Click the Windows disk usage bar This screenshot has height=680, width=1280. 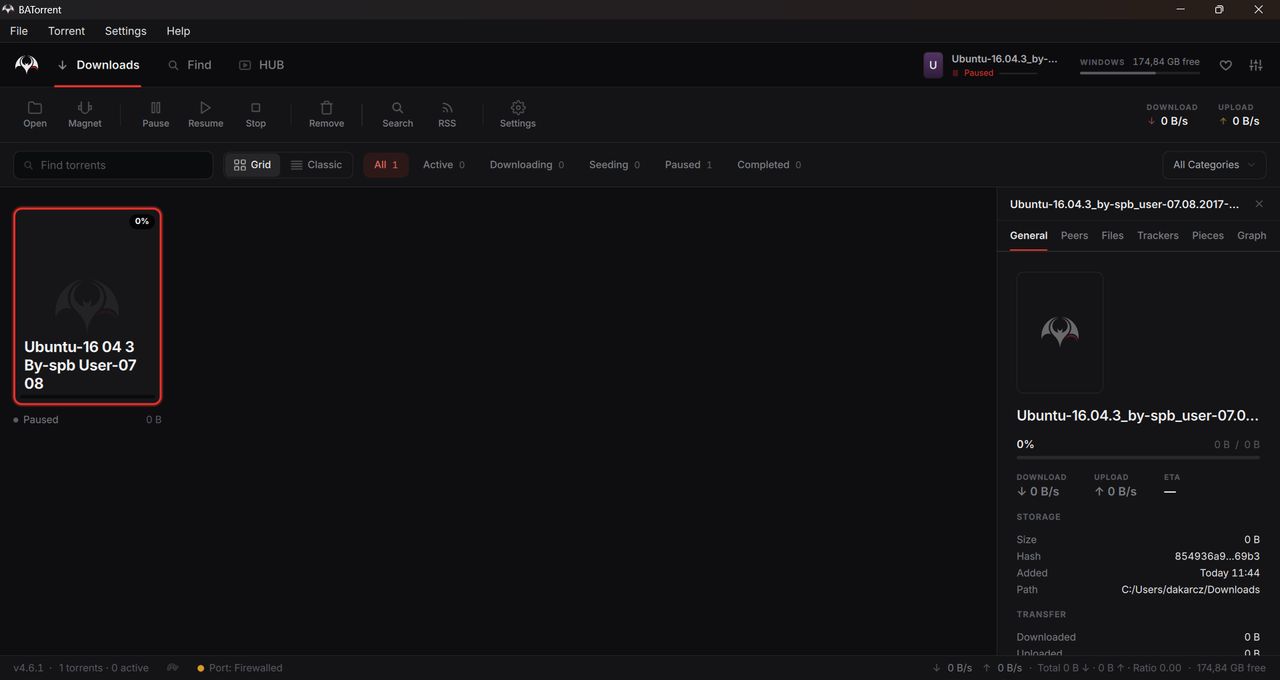[1140, 73]
